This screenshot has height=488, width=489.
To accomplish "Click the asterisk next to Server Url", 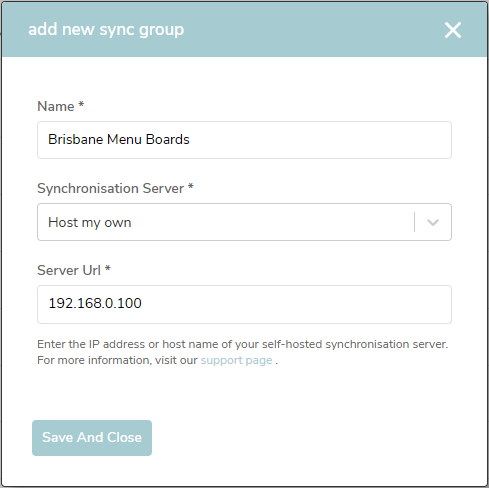I will tap(108, 268).
